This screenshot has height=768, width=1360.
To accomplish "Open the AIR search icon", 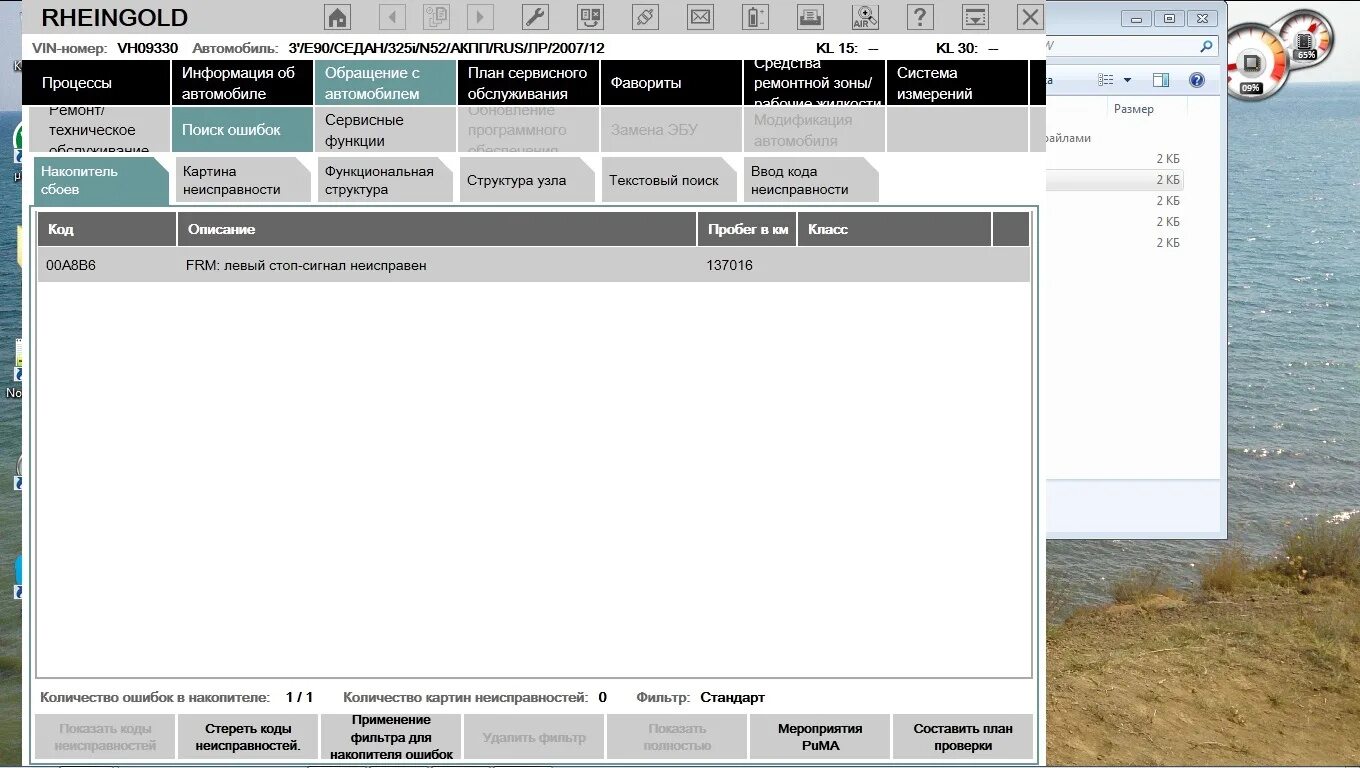I will 865,17.
